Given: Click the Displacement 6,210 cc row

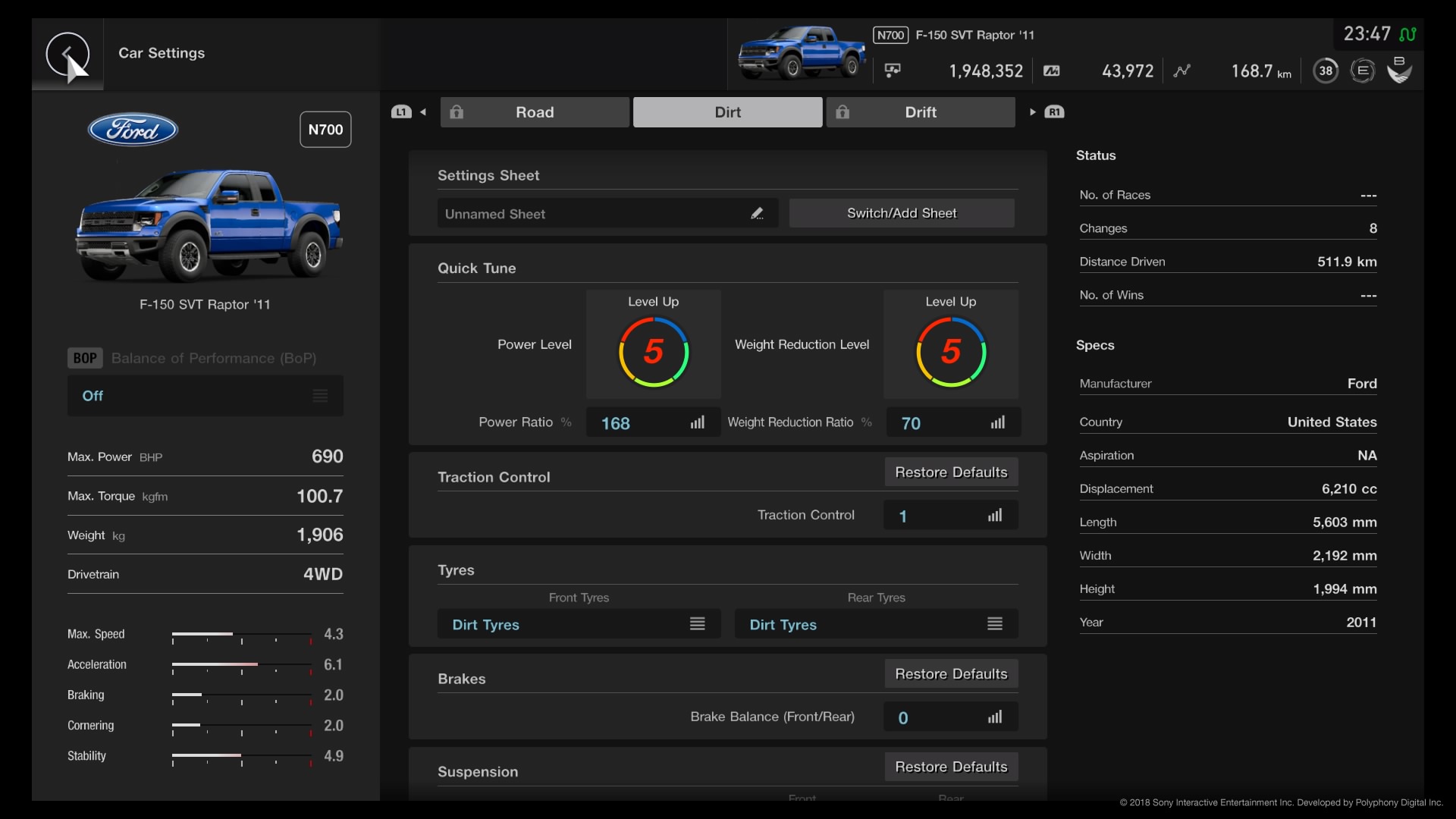Looking at the screenshot, I should 1228,489.
